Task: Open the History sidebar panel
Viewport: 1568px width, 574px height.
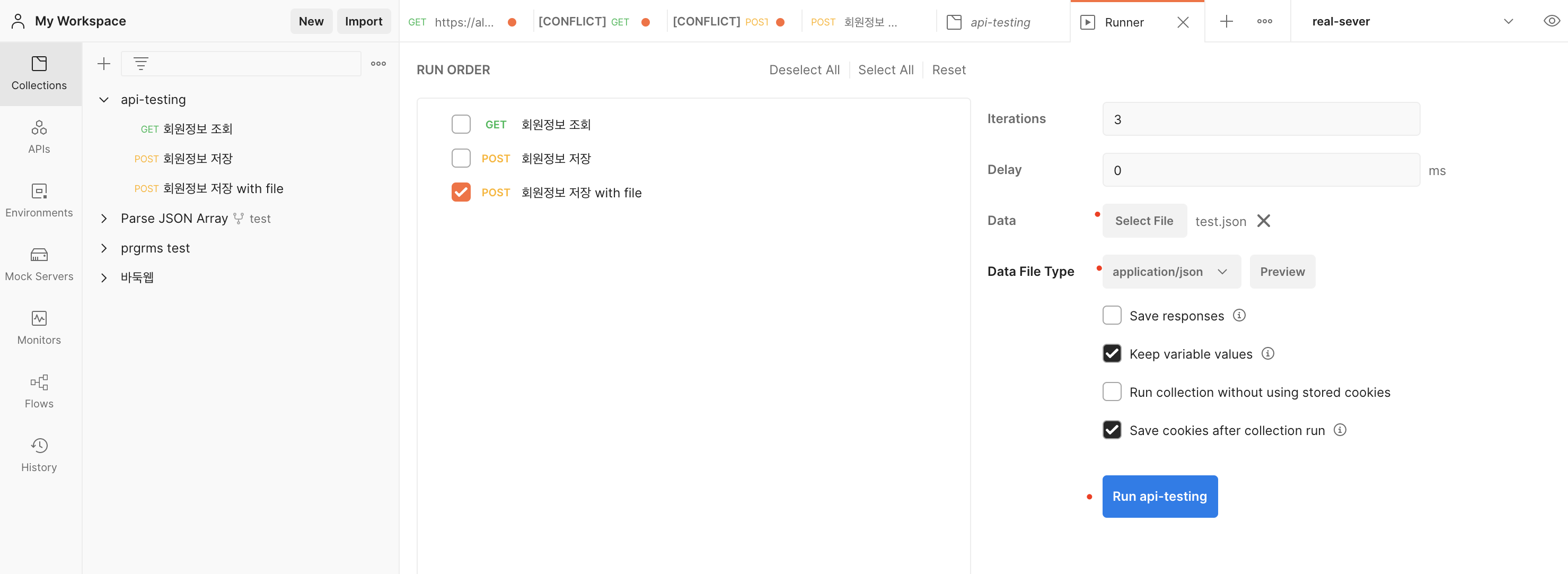Action: pyautogui.click(x=40, y=456)
